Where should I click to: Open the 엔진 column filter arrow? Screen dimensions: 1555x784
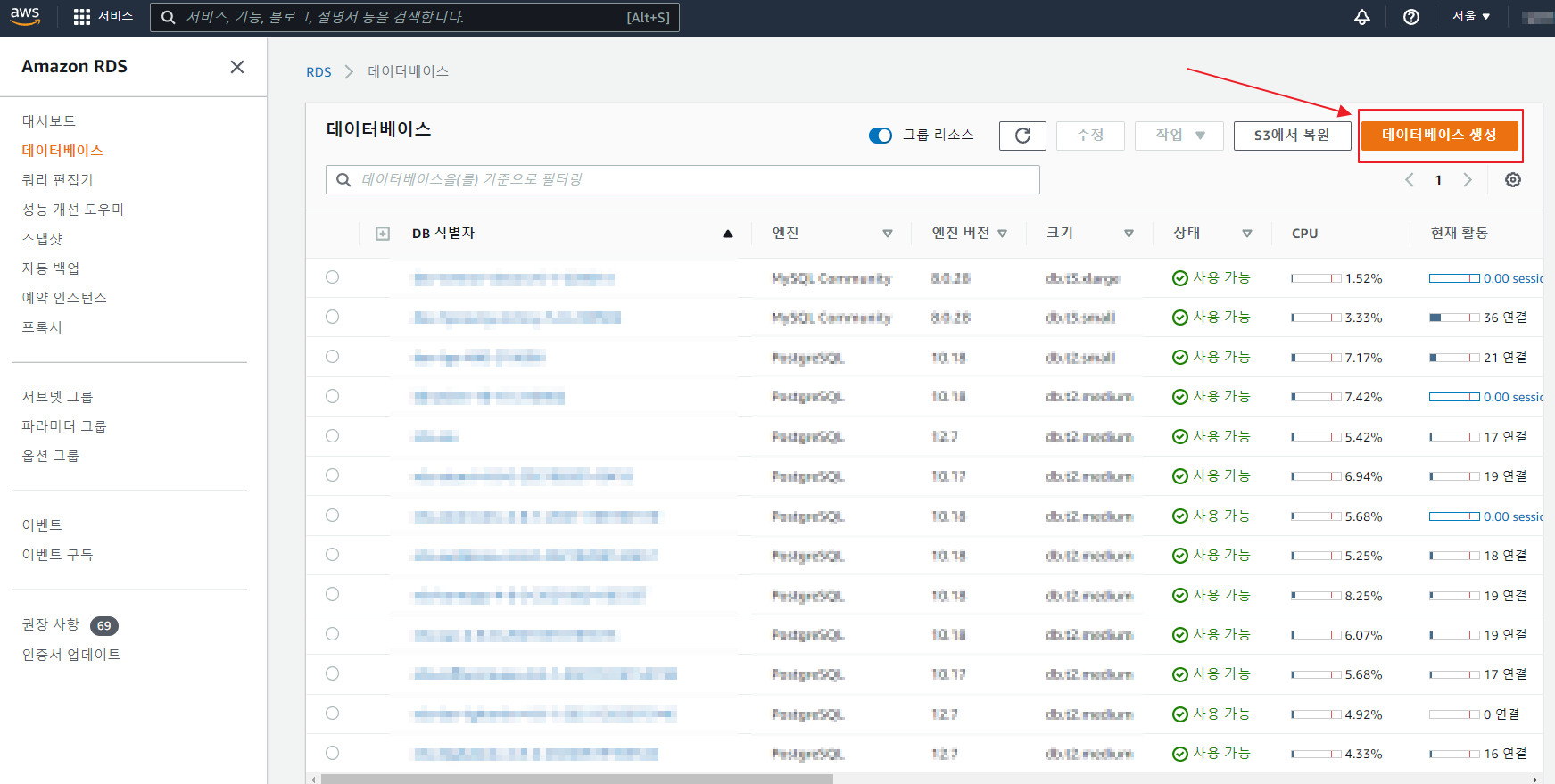pos(888,234)
